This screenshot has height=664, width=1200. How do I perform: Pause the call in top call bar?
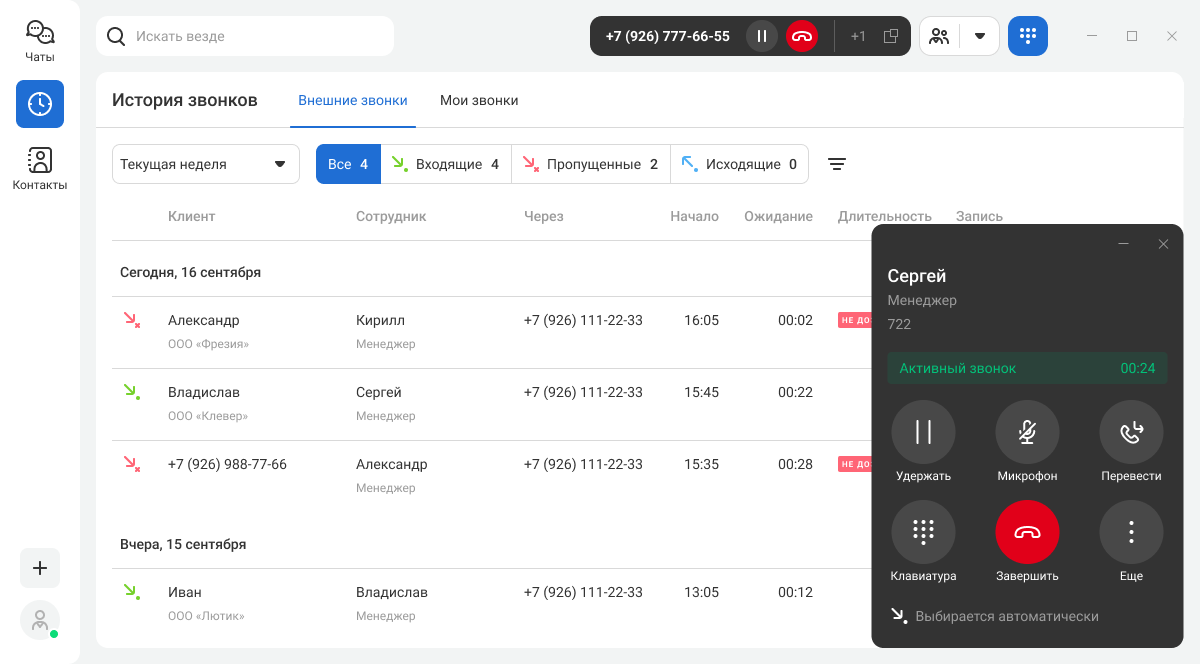pos(762,36)
